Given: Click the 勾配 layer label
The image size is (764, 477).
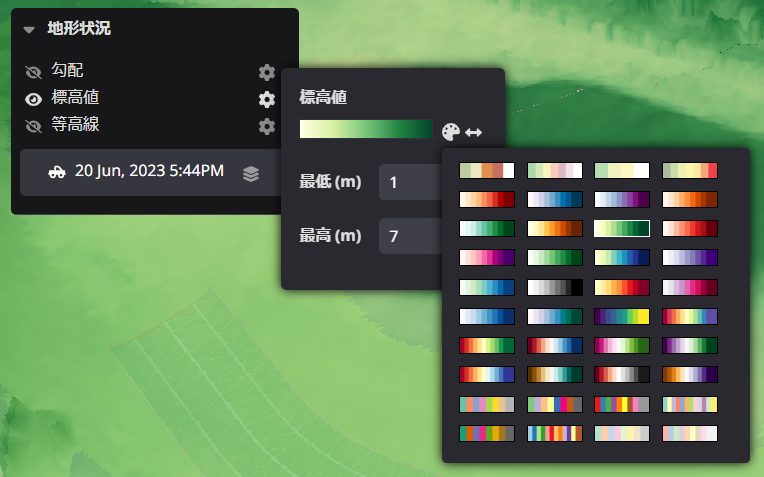Looking at the screenshot, I should 67,70.
